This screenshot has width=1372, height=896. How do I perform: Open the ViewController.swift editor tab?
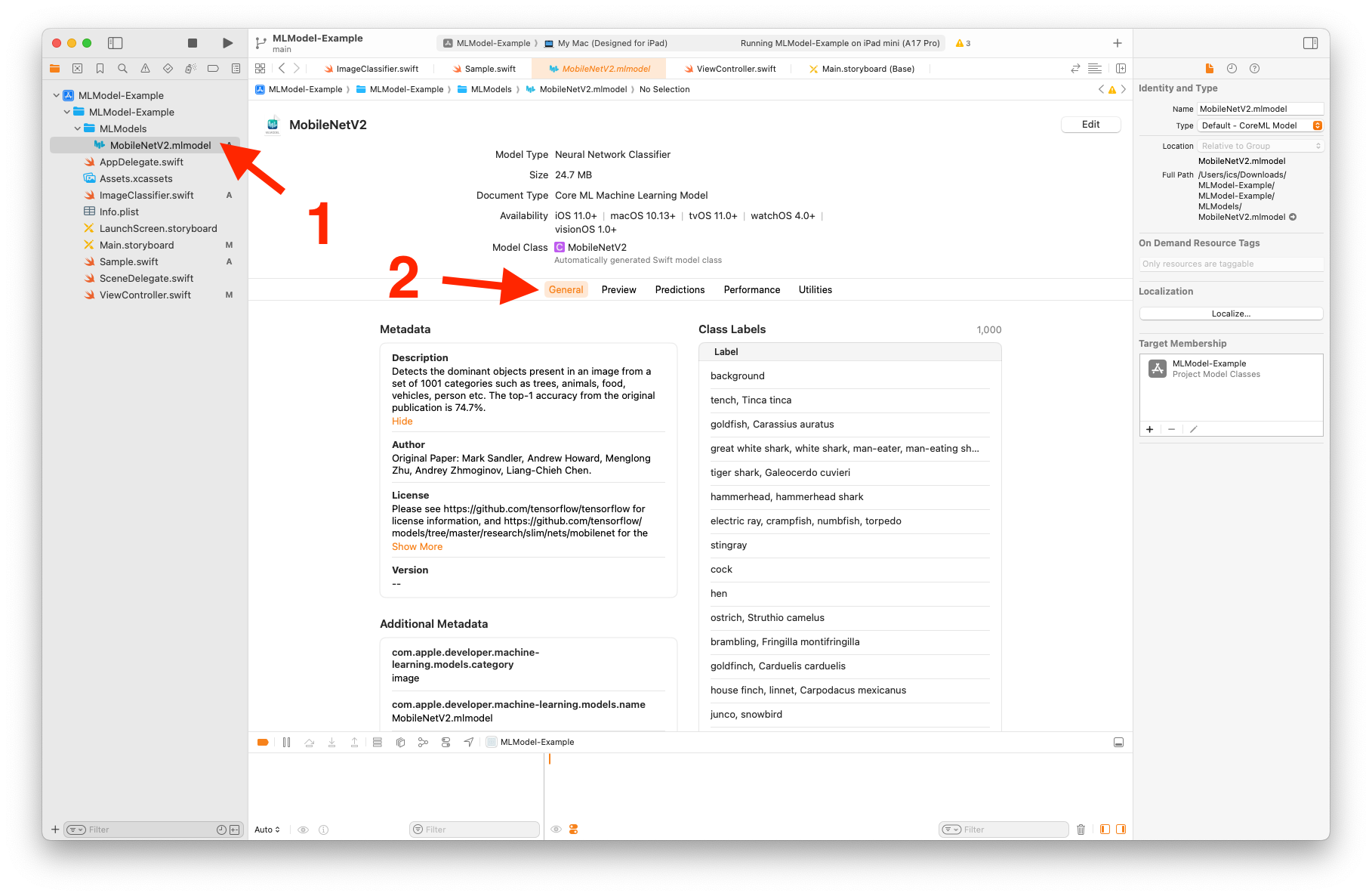[x=735, y=69]
